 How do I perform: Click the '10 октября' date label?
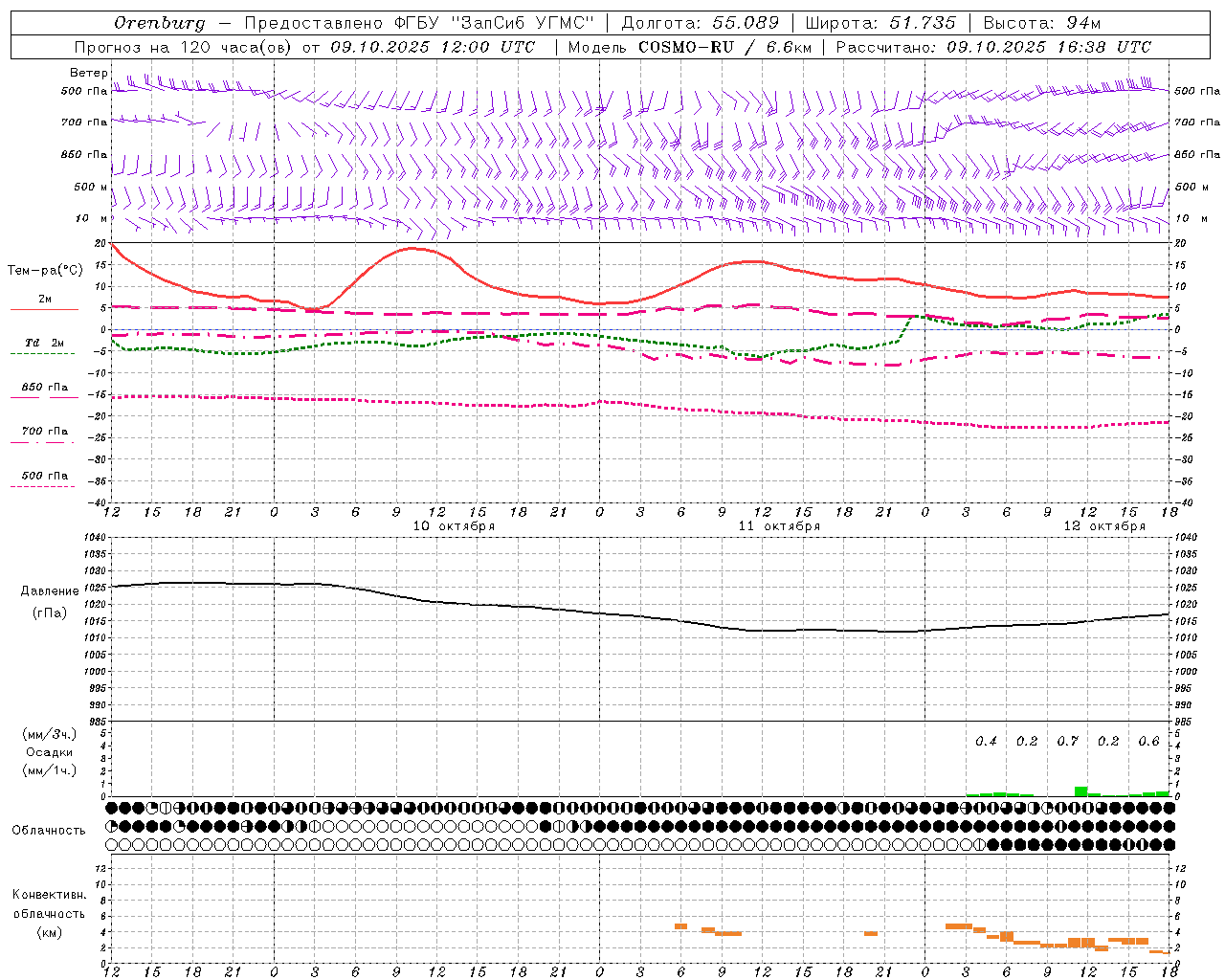coord(454,526)
